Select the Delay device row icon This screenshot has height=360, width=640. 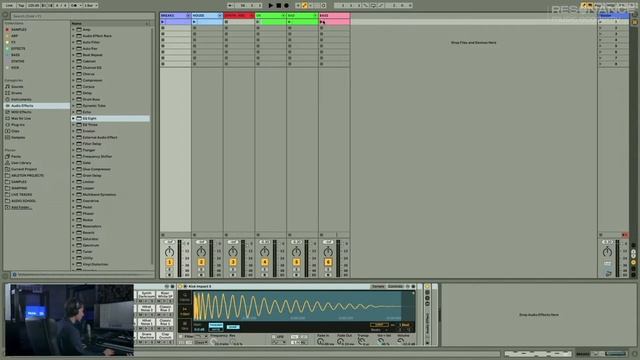point(79,93)
